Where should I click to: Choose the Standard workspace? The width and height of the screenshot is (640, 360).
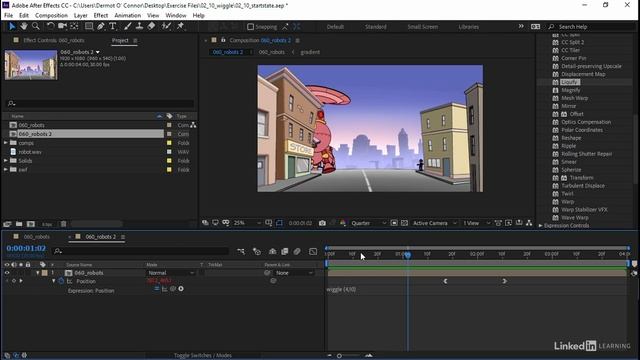point(376,27)
